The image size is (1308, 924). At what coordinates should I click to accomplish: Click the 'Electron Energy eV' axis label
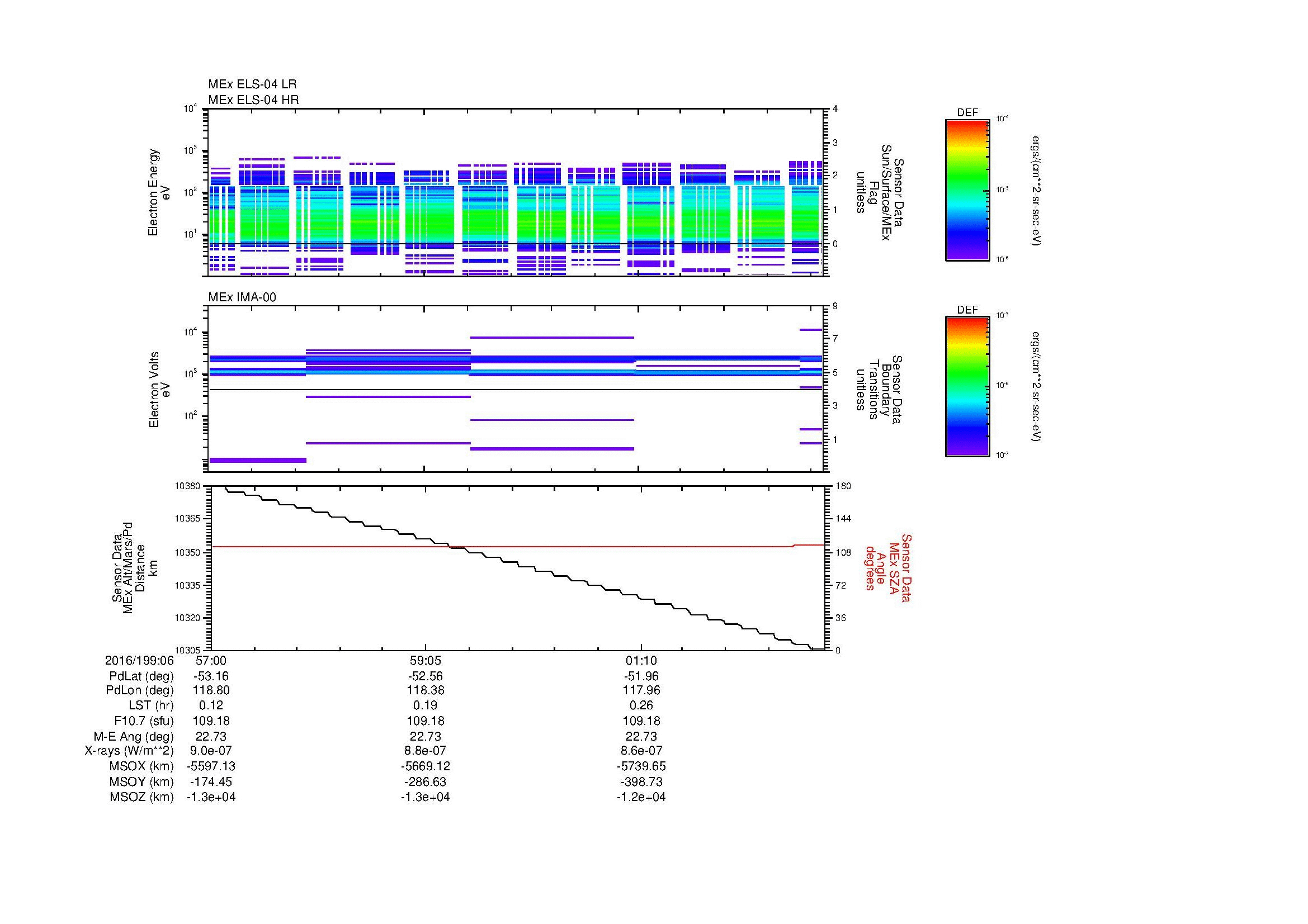point(159,192)
